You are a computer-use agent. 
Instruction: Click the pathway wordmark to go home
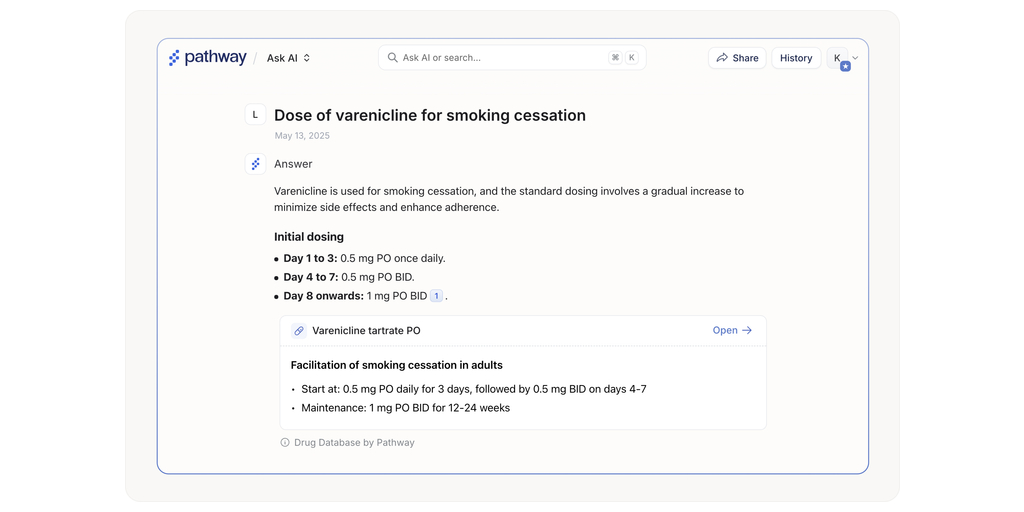click(x=215, y=58)
